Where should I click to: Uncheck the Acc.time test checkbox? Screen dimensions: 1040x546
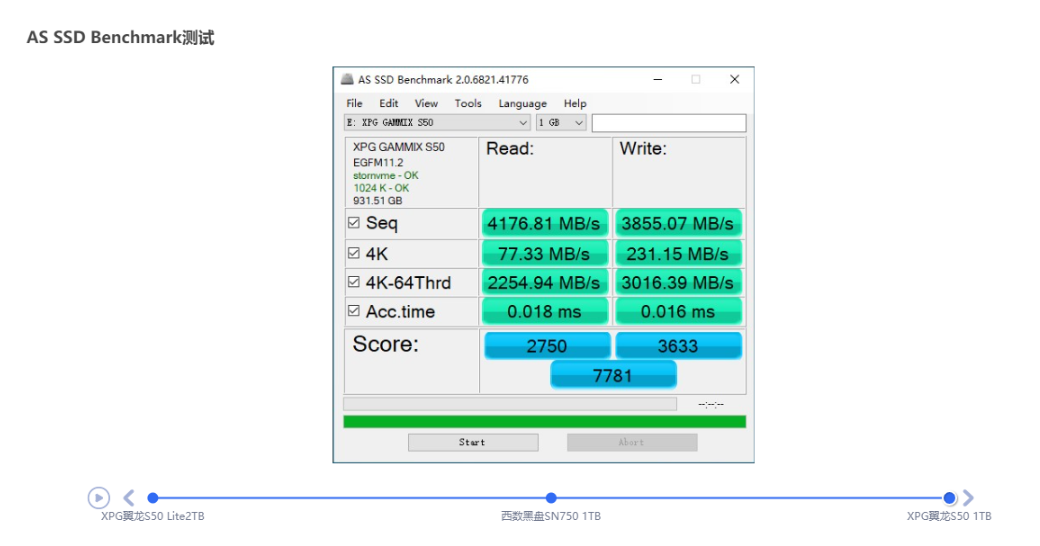pos(354,310)
